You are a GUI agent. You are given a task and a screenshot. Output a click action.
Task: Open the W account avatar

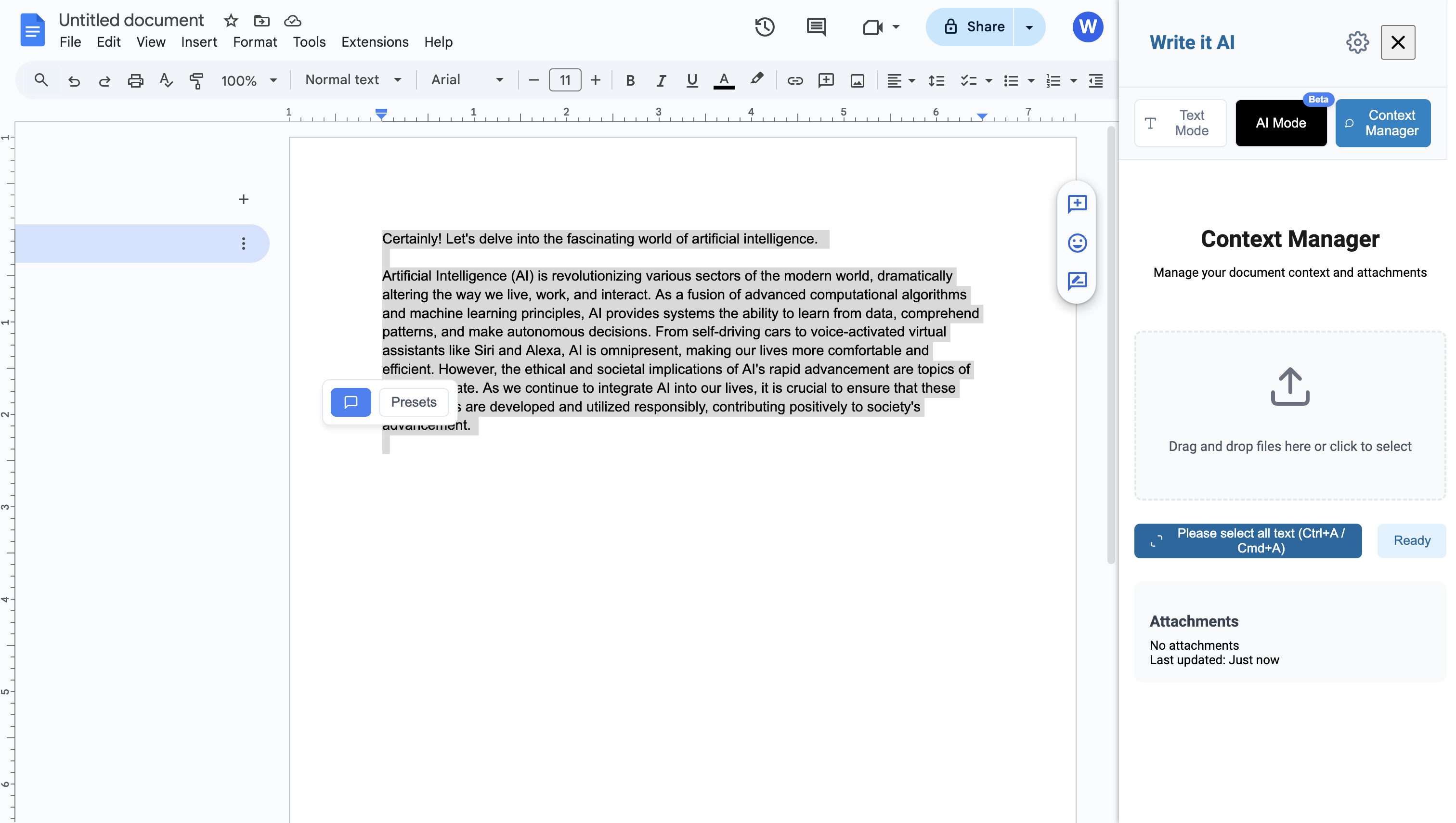tap(1087, 26)
